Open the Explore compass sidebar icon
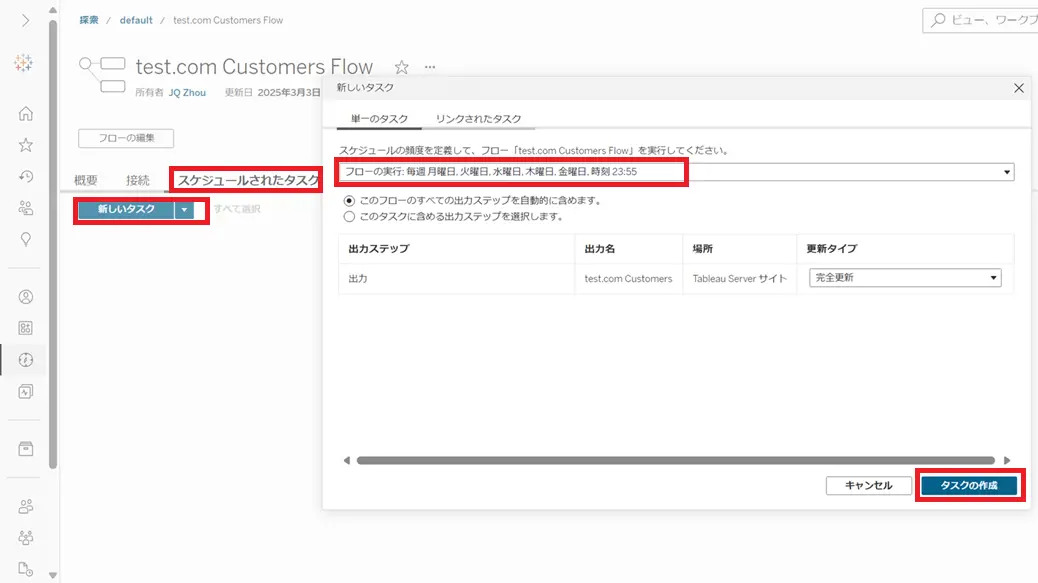Screen dimensions: 1038x583 click(26, 360)
